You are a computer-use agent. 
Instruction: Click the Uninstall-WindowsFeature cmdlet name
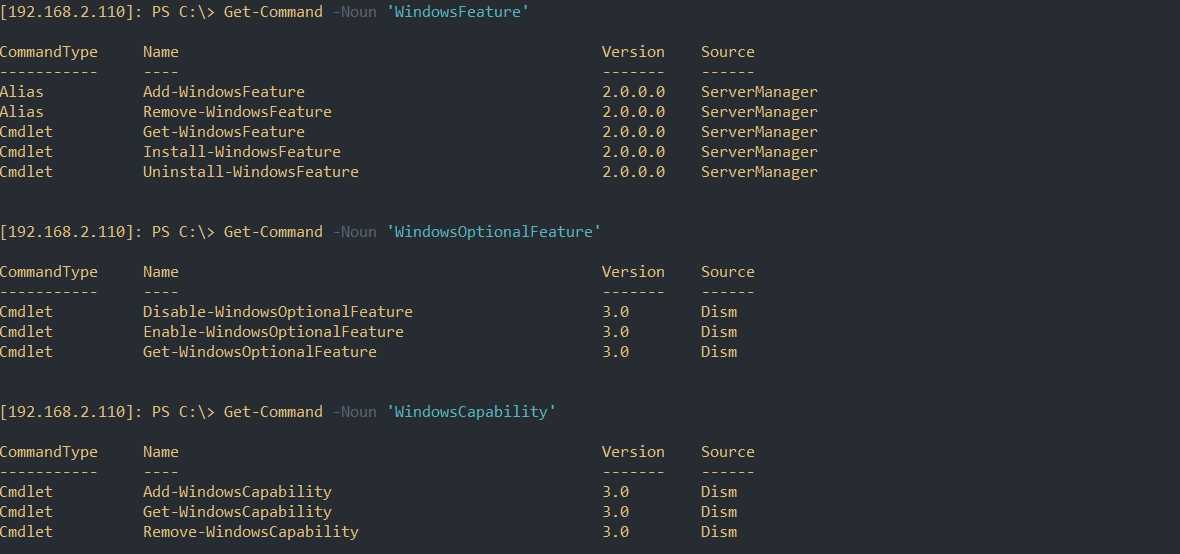[x=250, y=172]
